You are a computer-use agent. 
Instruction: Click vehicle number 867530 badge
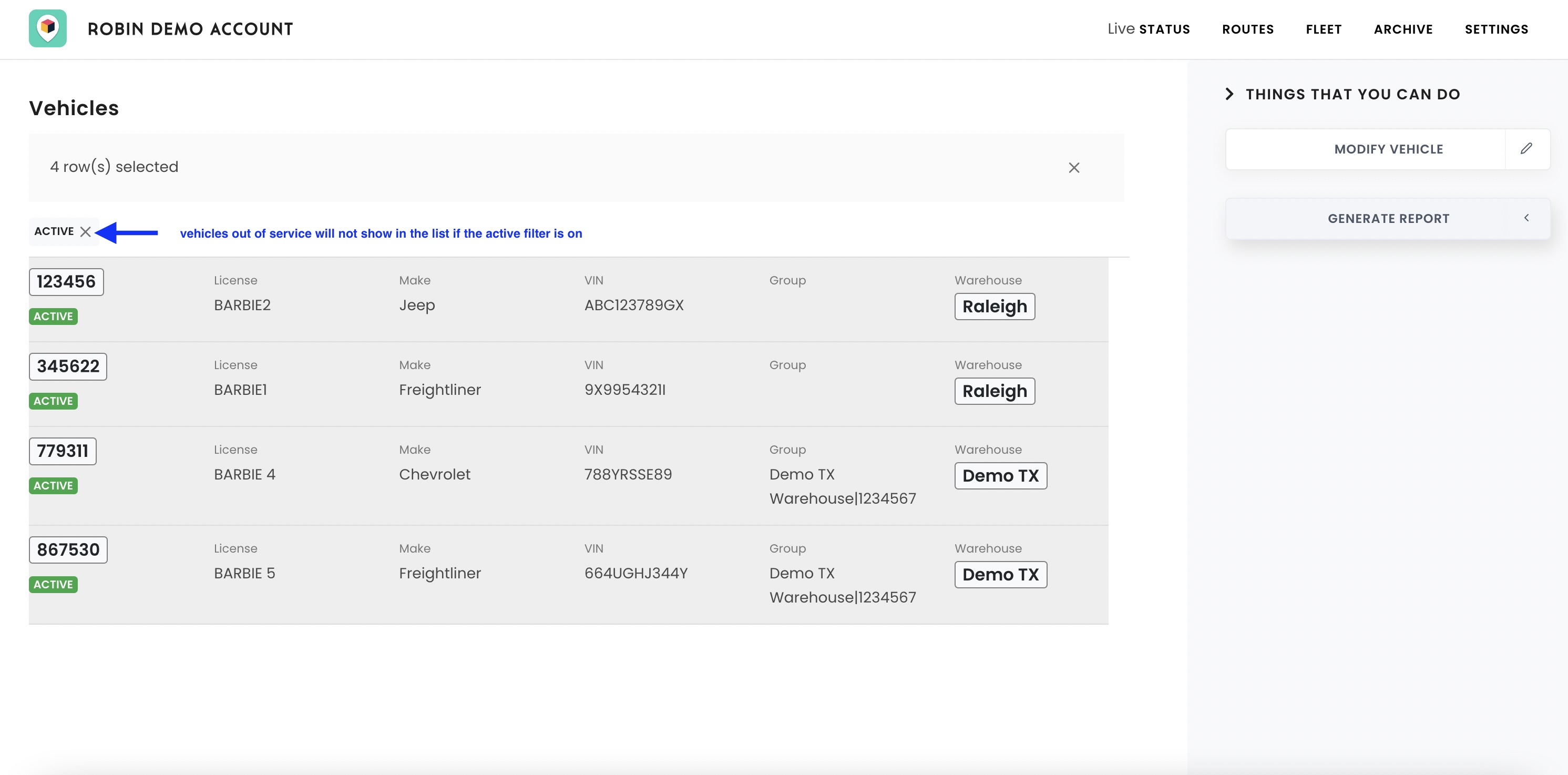[68, 550]
